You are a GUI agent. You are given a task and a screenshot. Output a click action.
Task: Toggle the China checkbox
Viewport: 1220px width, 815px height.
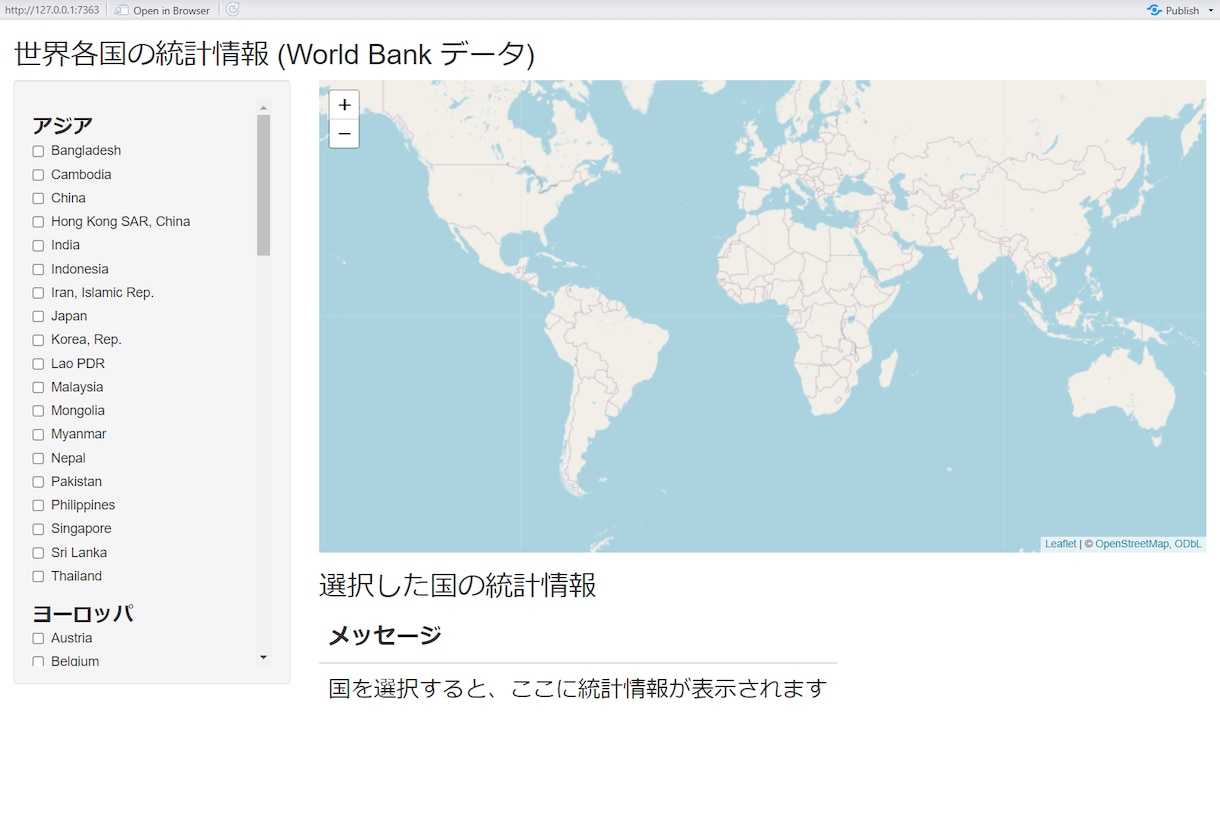click(38, 198)
